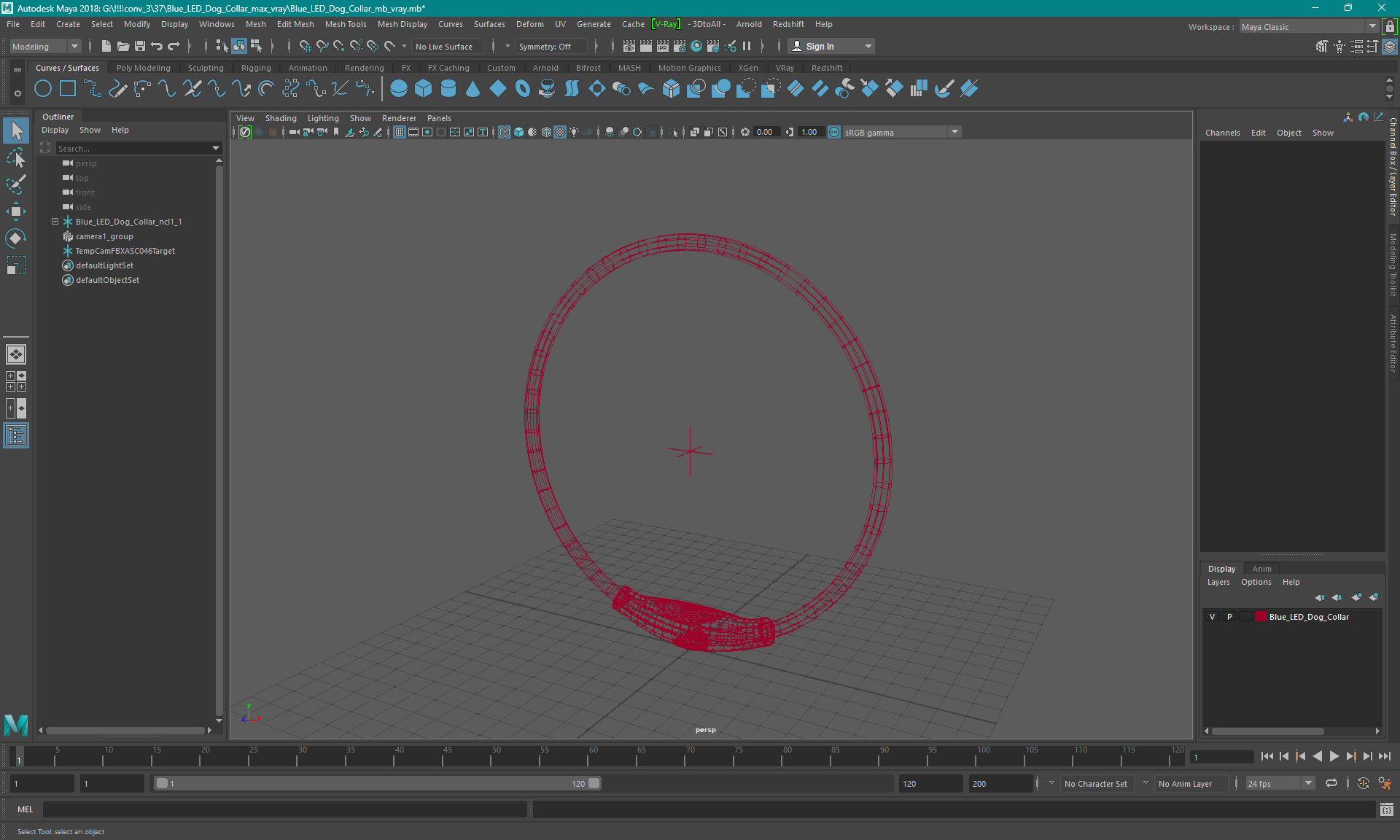This screenshot has height=840, width=1400.
Task: Expand Blue_LED_Dog_Collar_nd1_1 outliner node
Action: click(54, 221)
